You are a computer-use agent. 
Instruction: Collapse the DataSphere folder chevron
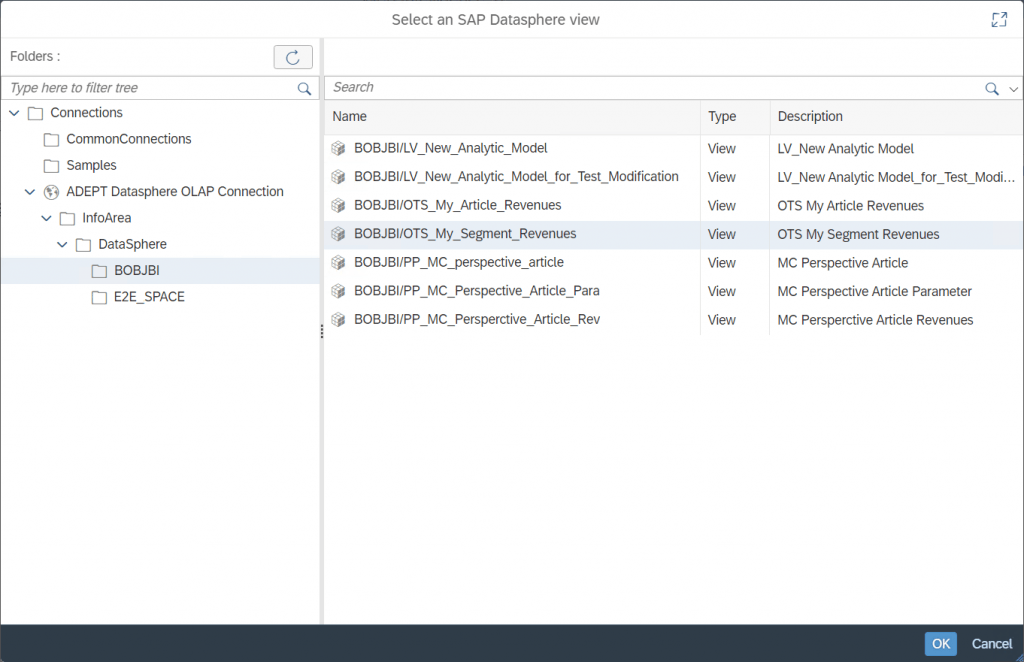point(62,244)
